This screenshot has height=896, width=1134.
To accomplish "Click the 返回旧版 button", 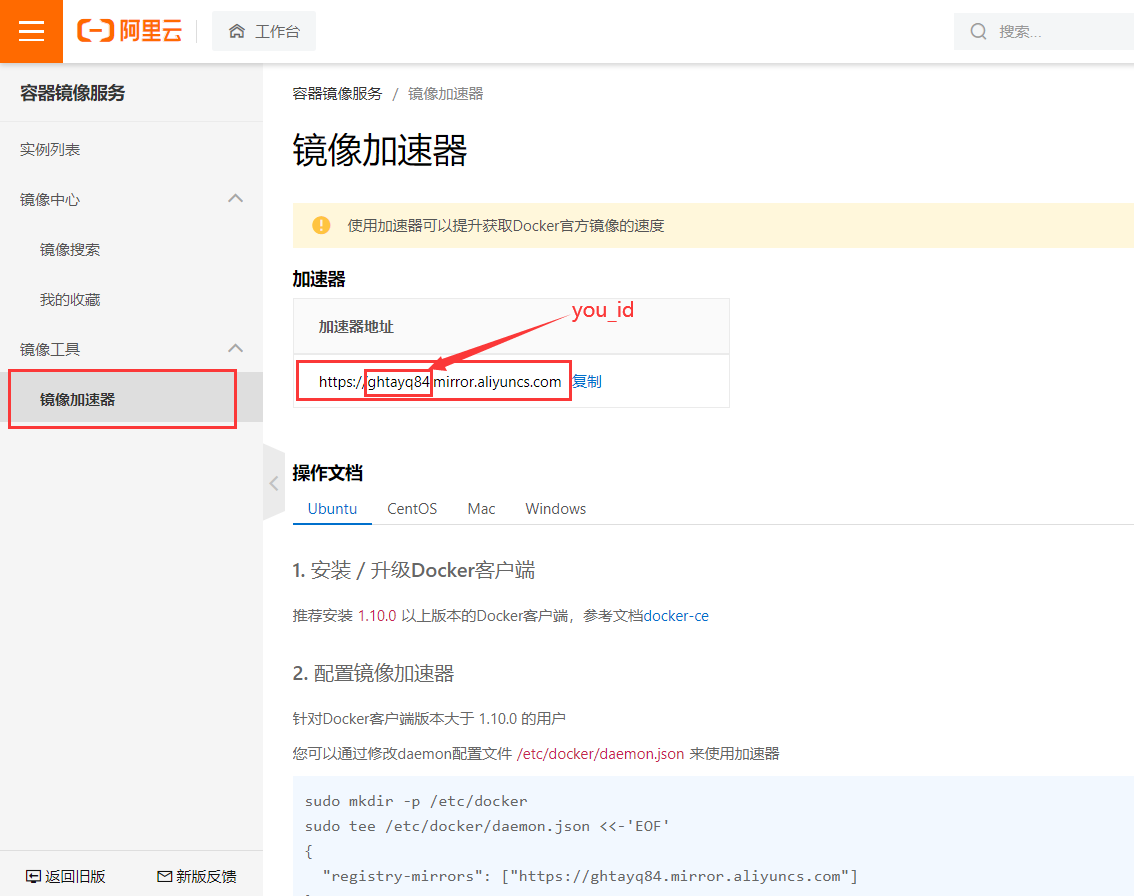I will pyautogui.click(x=66, y=876).
